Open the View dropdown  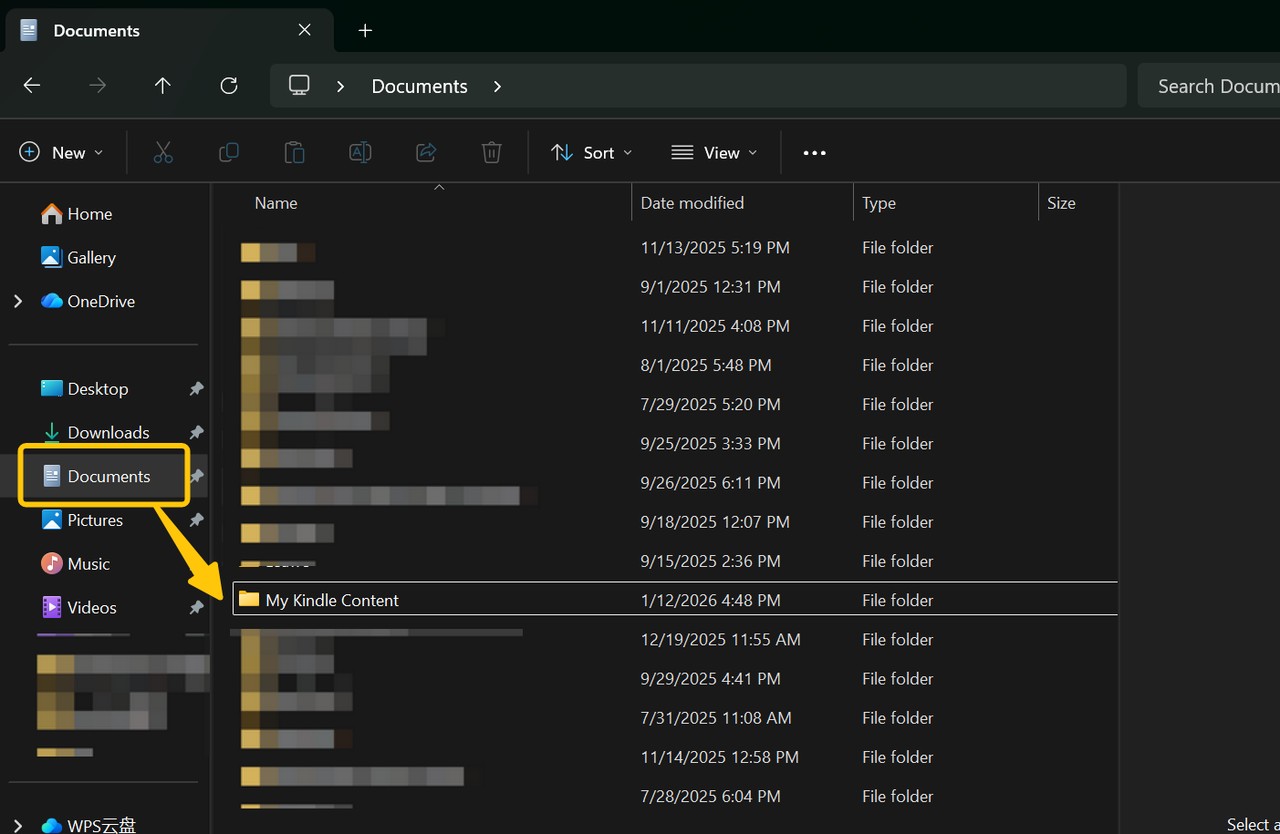coord(714,152)
